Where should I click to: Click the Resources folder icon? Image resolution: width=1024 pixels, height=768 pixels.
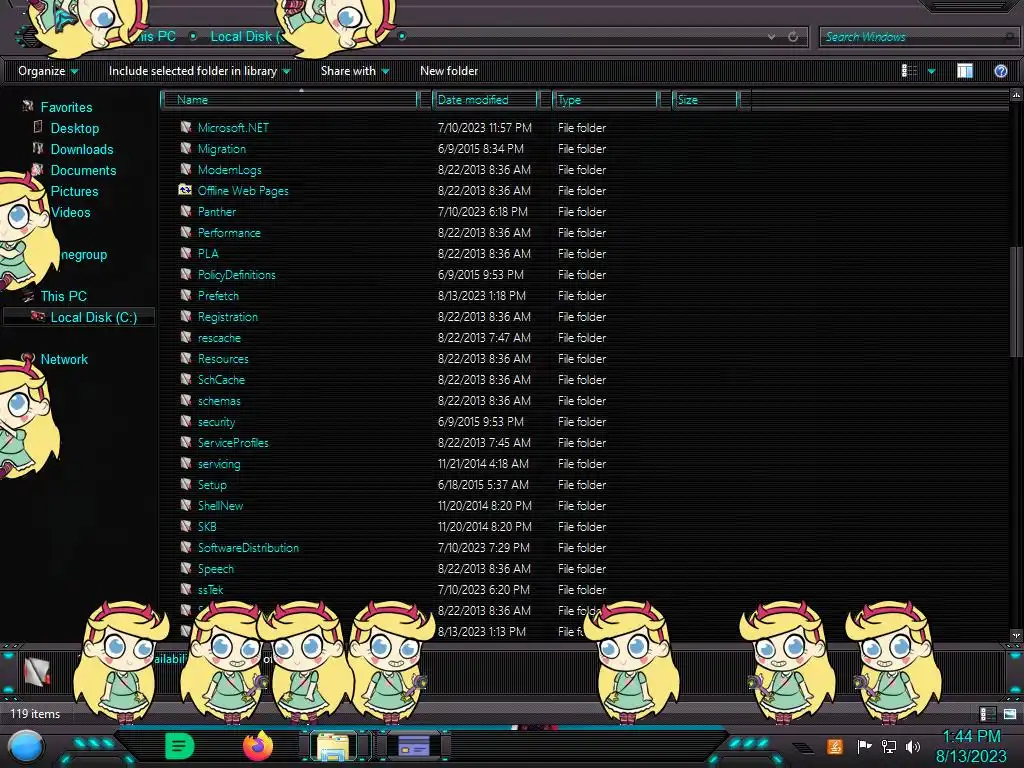coord(185,358)
